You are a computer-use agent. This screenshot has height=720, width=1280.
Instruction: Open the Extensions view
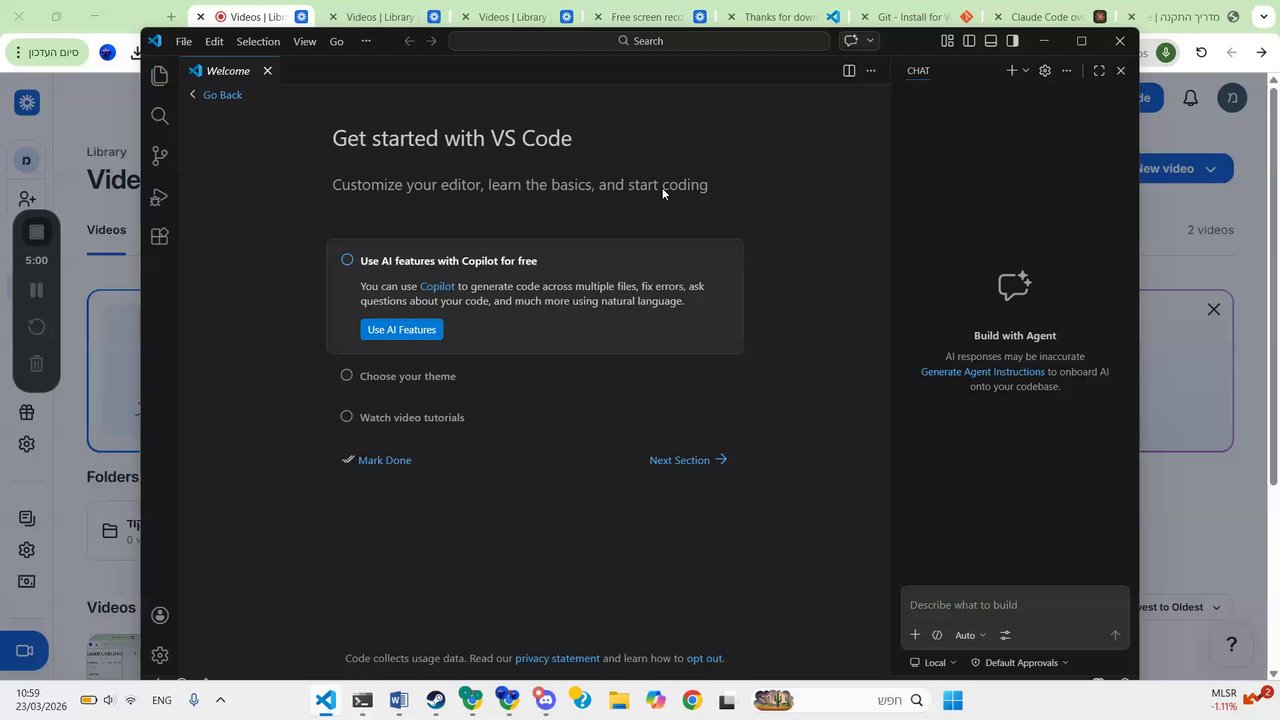coord(159,237)
